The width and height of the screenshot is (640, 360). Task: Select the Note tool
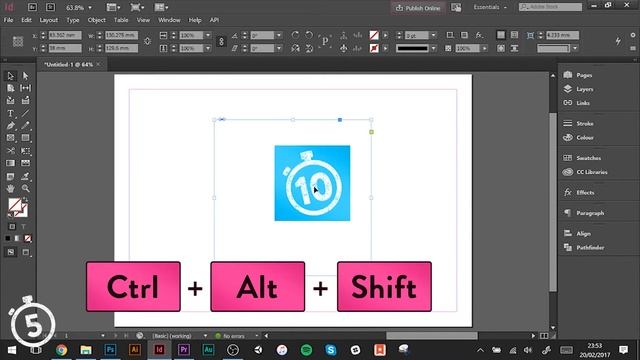(x=11, y=176)
